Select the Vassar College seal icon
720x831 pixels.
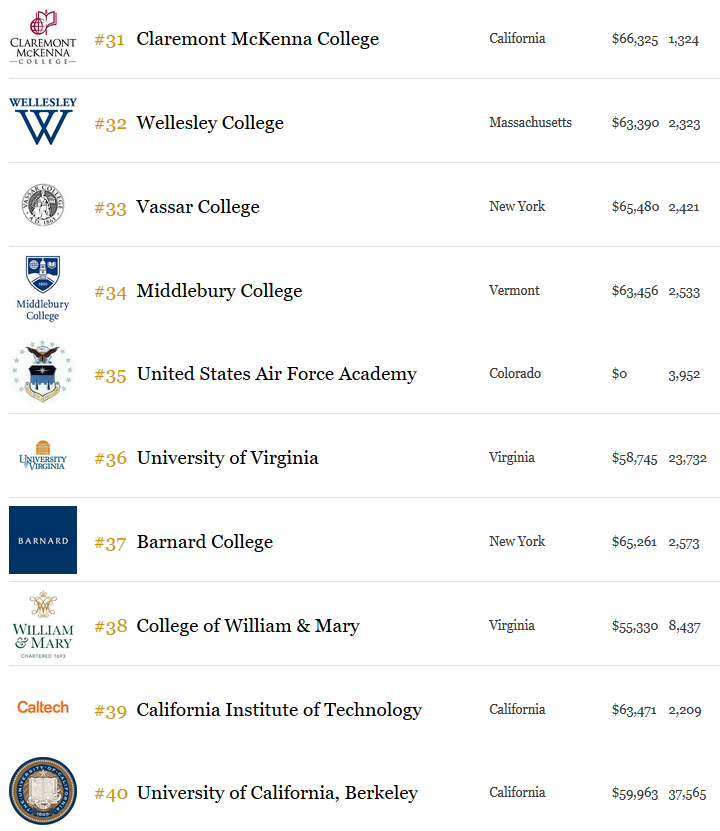43,205
